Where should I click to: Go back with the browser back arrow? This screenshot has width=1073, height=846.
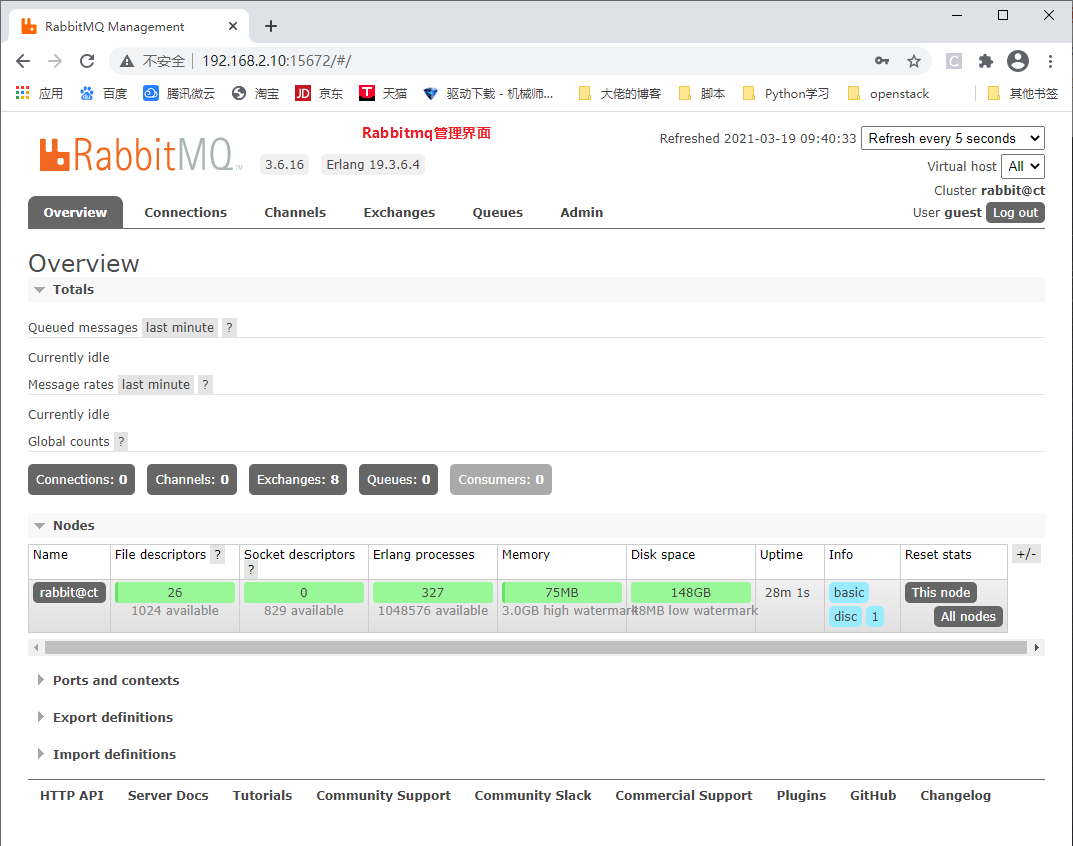coord(23,61)
